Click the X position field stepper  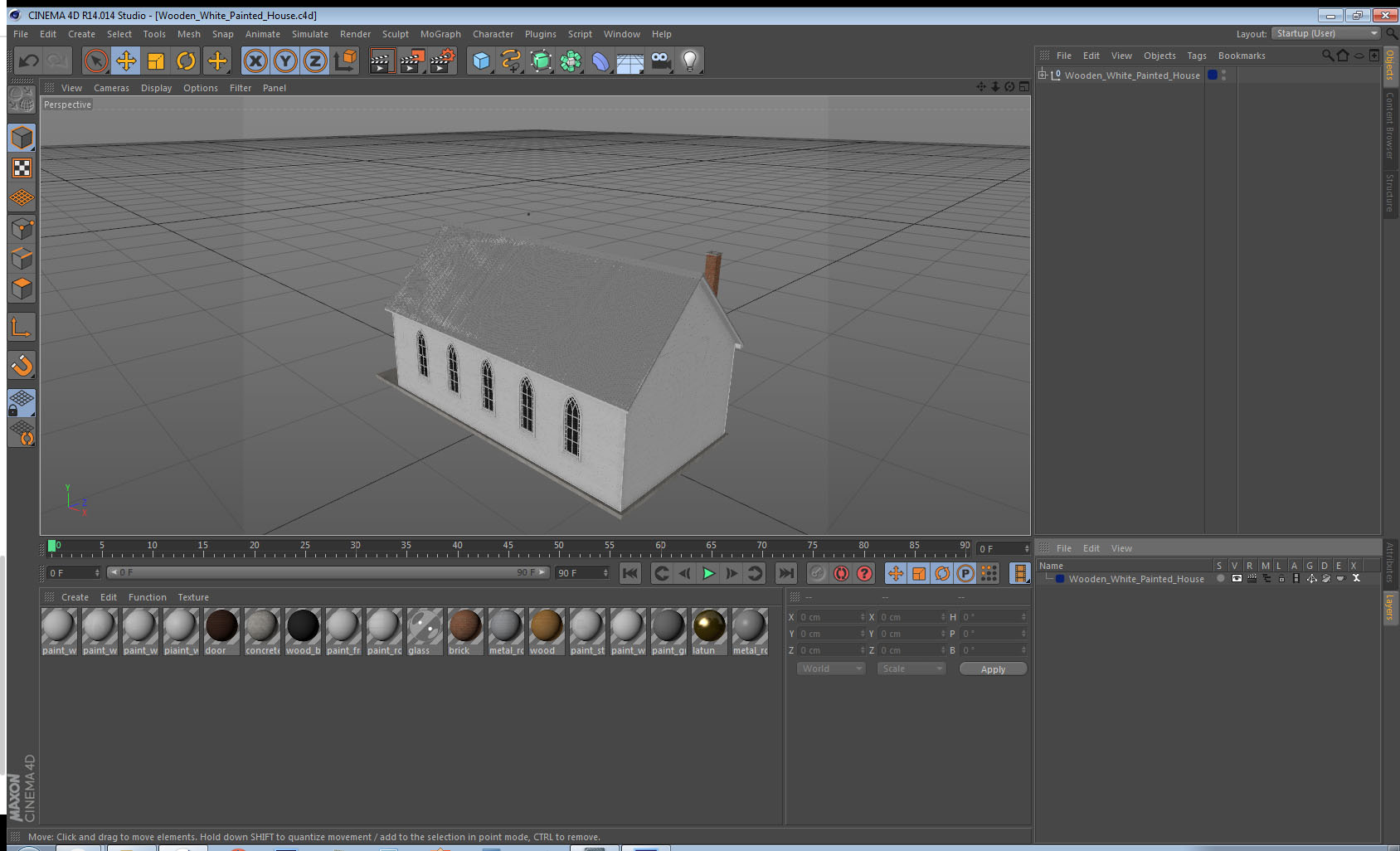point(863,617)
